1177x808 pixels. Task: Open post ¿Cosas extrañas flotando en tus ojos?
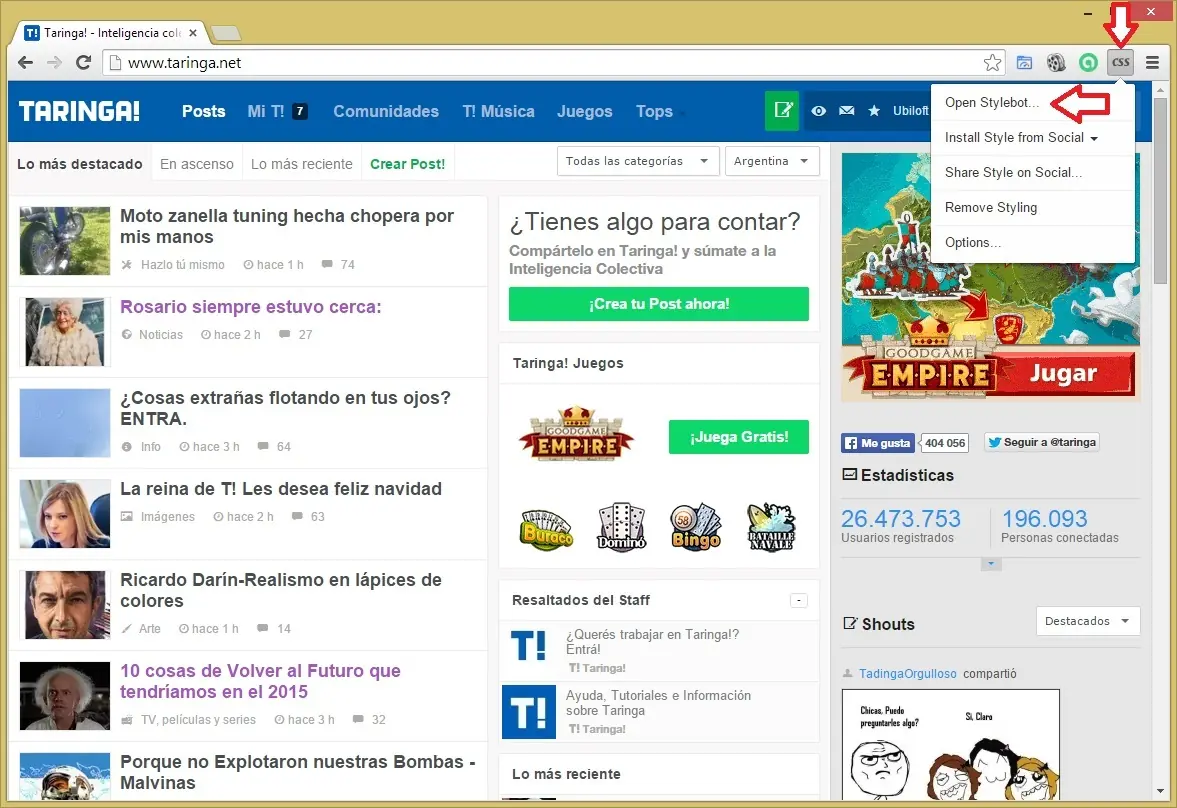click(285, 409)
